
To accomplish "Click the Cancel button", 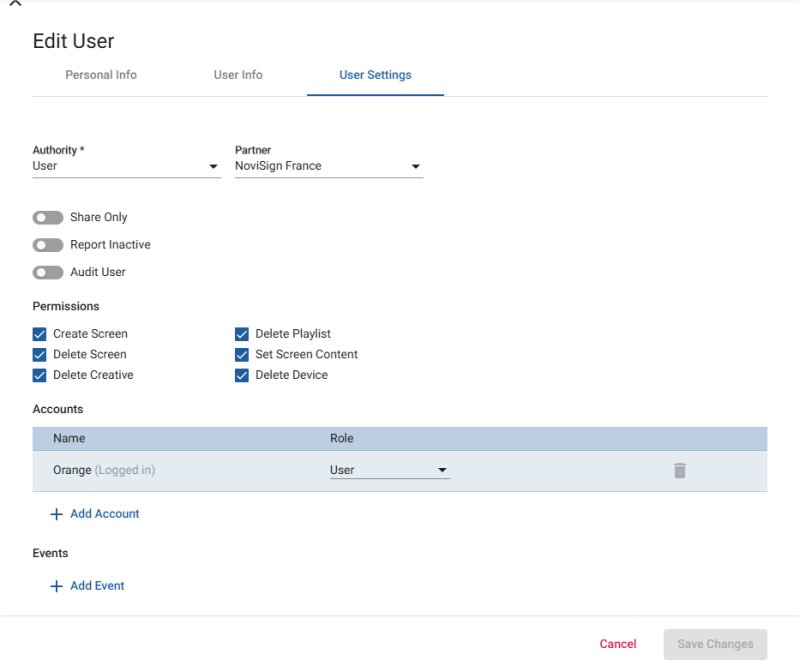I will coord(618,644).
